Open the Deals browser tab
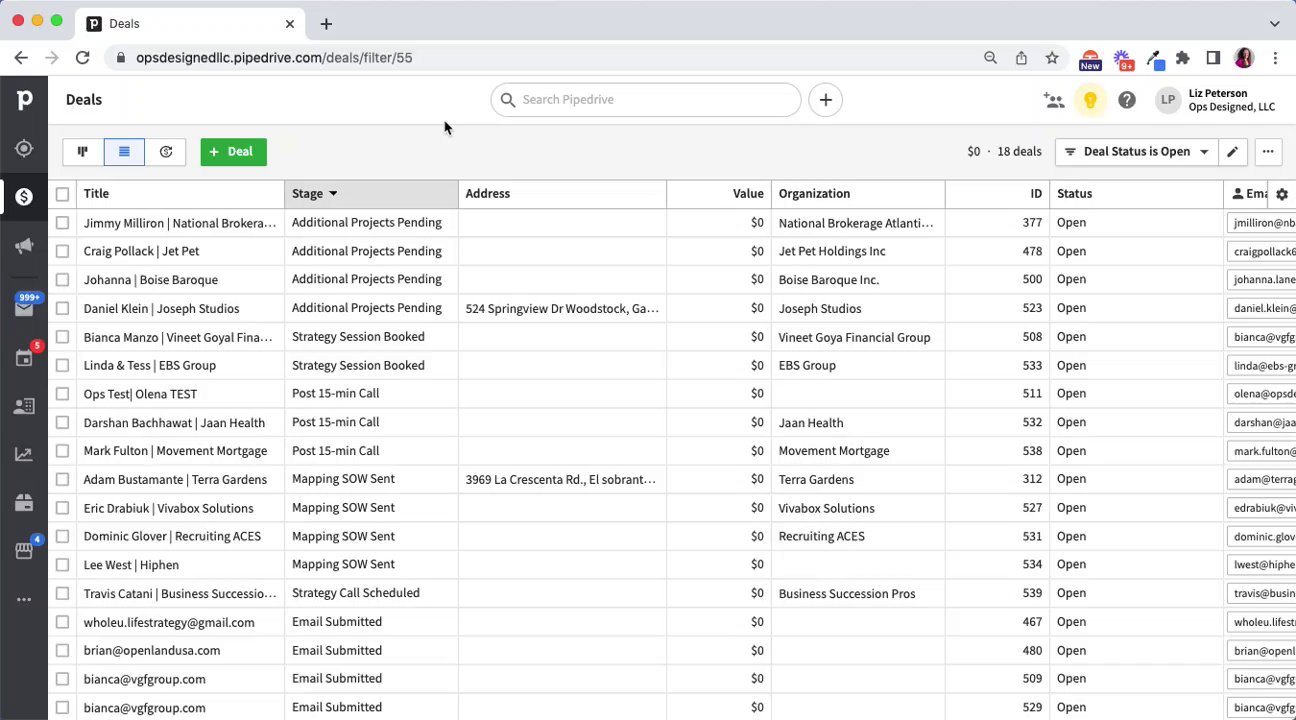Image resolution: width=1296 pixels, height=720 pixels. point(180,23)
